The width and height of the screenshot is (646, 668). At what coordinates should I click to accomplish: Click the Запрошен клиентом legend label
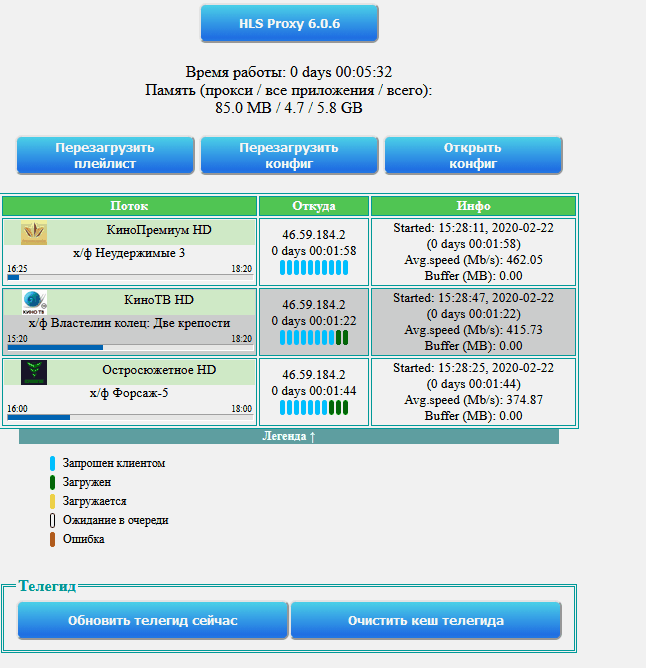pyautogui.click(x=114, y=463)
